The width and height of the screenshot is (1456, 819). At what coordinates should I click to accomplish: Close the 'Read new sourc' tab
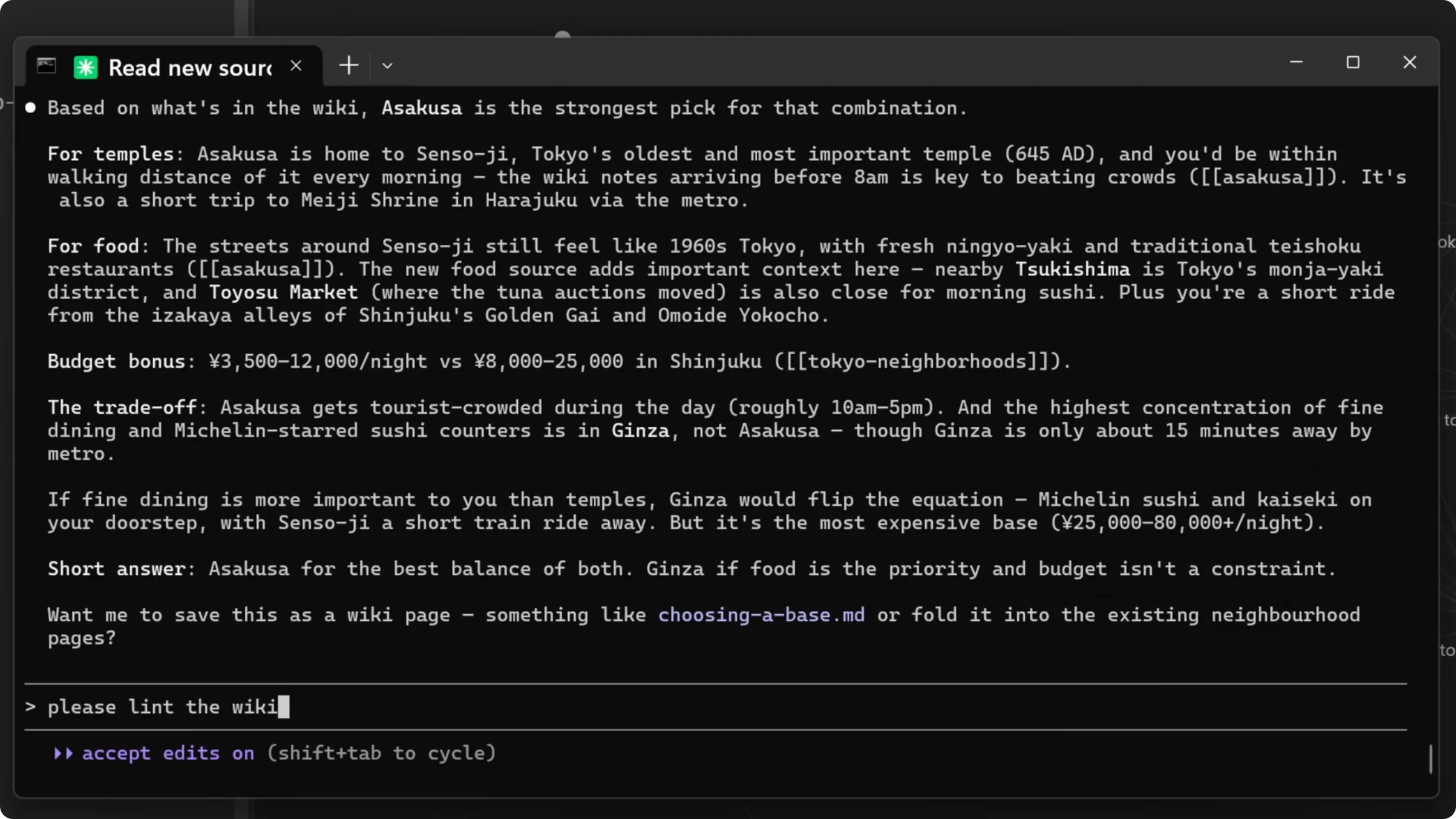296,66
